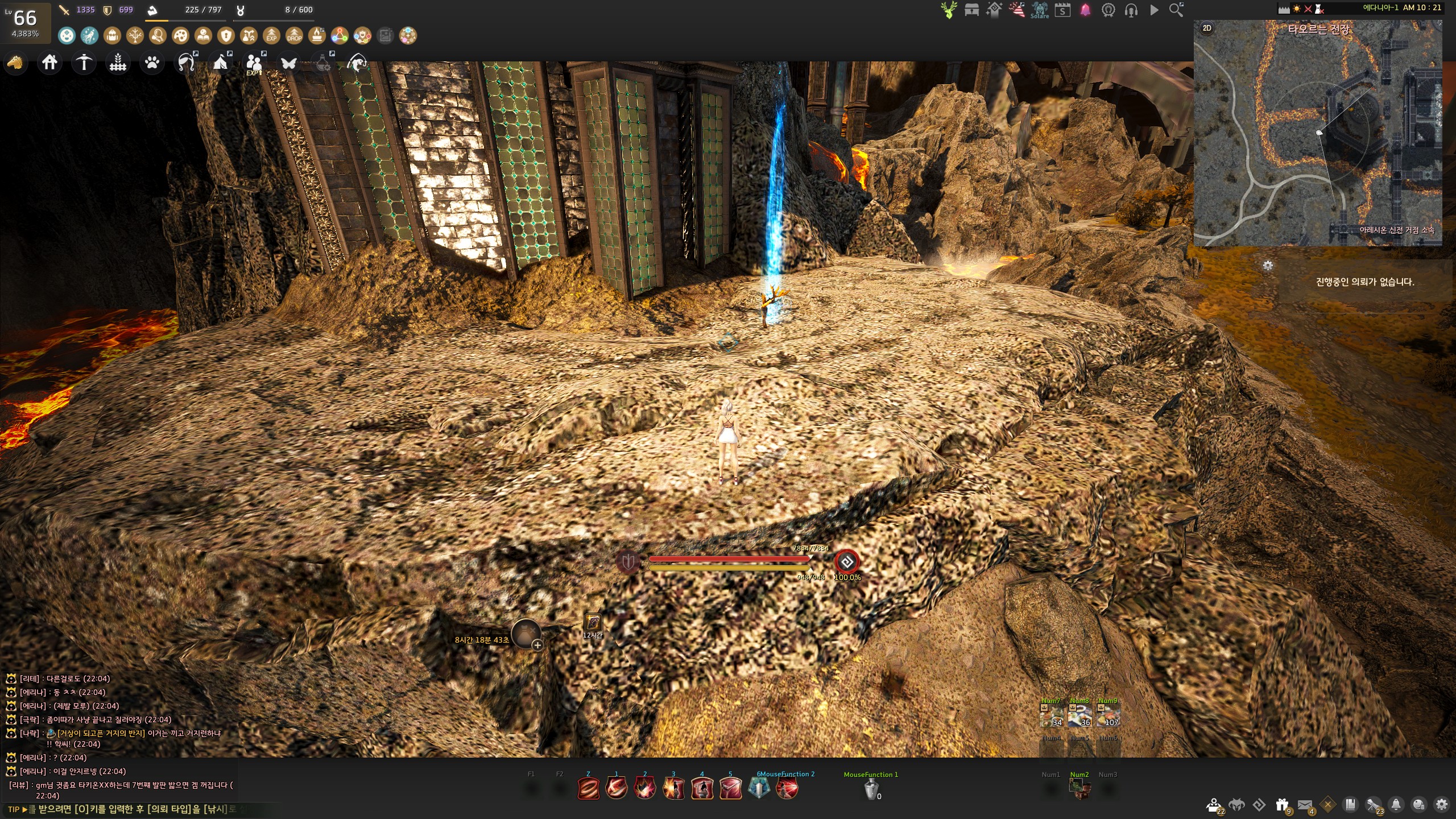This screenshot has height=819, width=1456.
Task: Open the calendar S icon
Action: pos(1062,10)
